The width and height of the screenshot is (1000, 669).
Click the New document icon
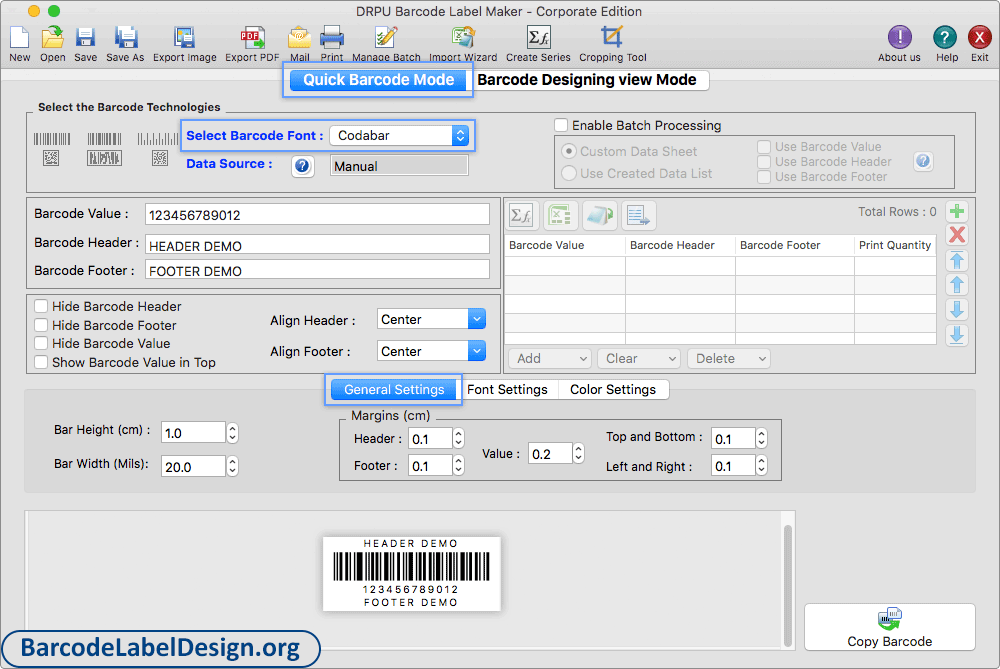click(19, 38)
